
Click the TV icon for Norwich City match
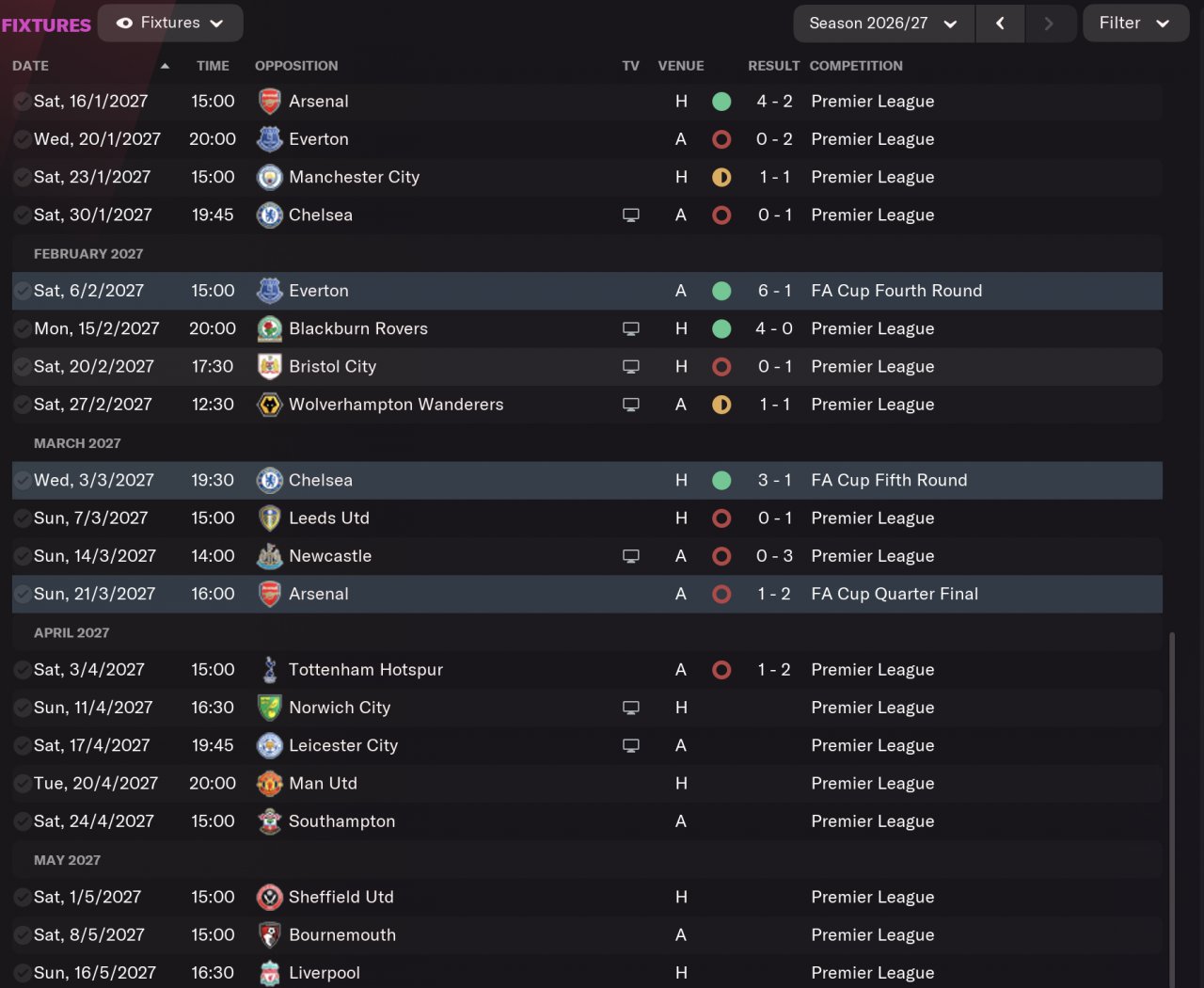coord(631,708)
